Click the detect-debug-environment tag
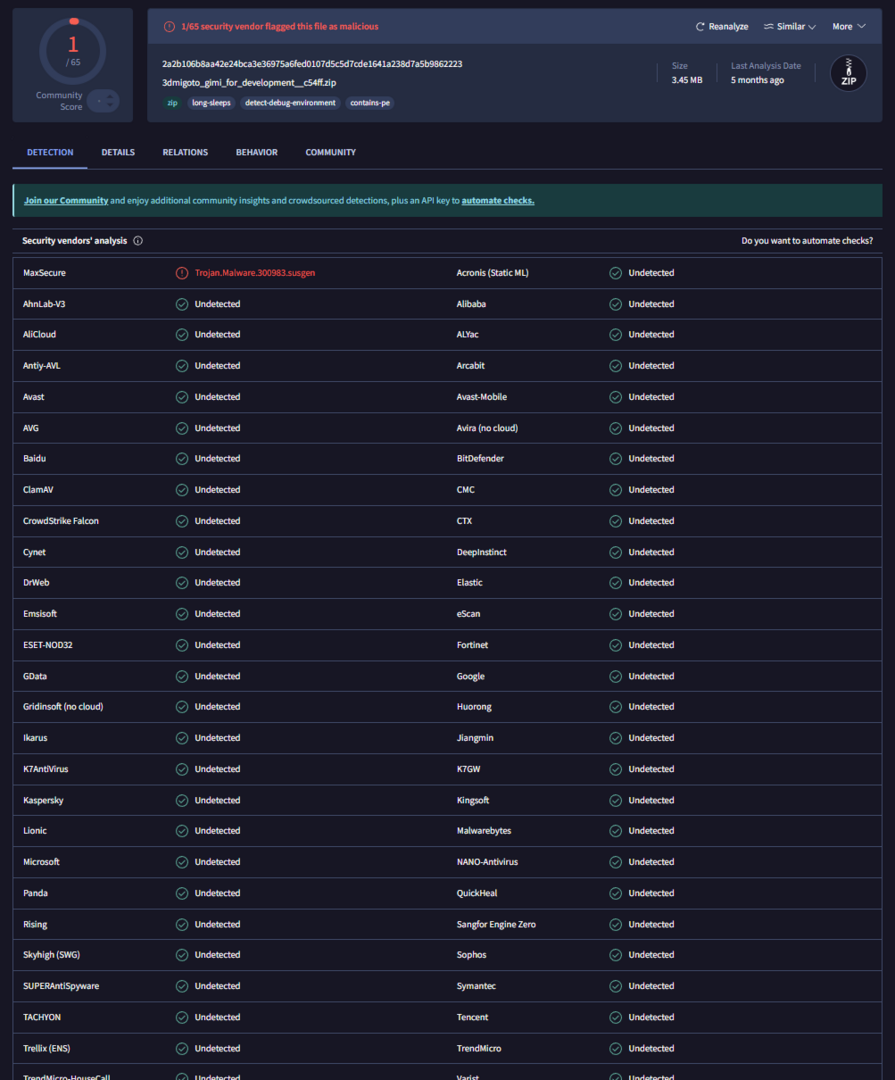The height and width of the screenshot is (1080, 895). click(290, 103)
